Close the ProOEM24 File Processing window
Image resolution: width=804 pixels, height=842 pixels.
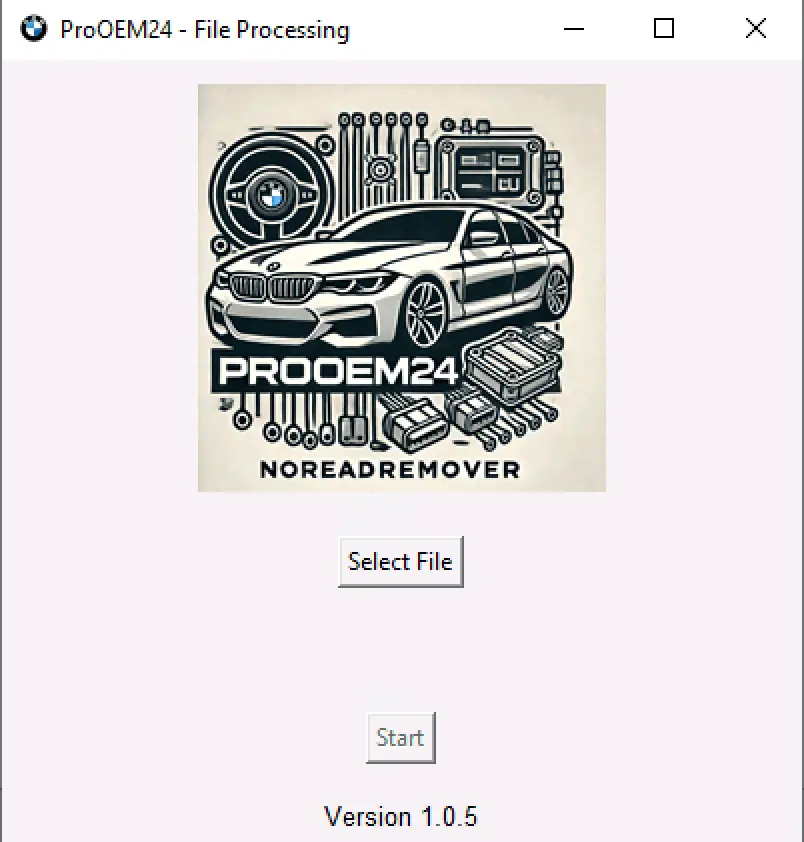click(x=756, y=28)
